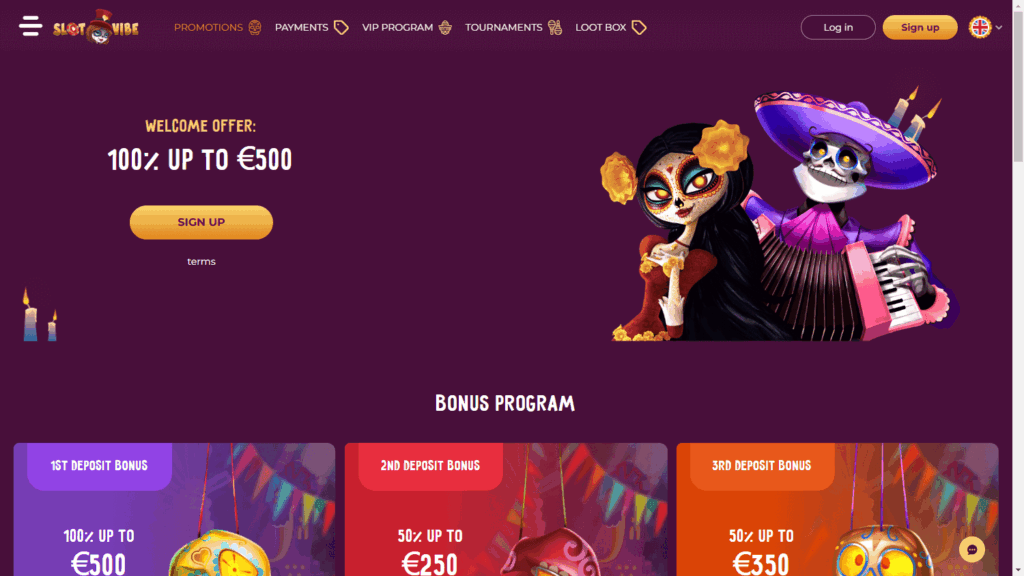
Task: Open the welcome offer terms link
Action: click(201, 261)
